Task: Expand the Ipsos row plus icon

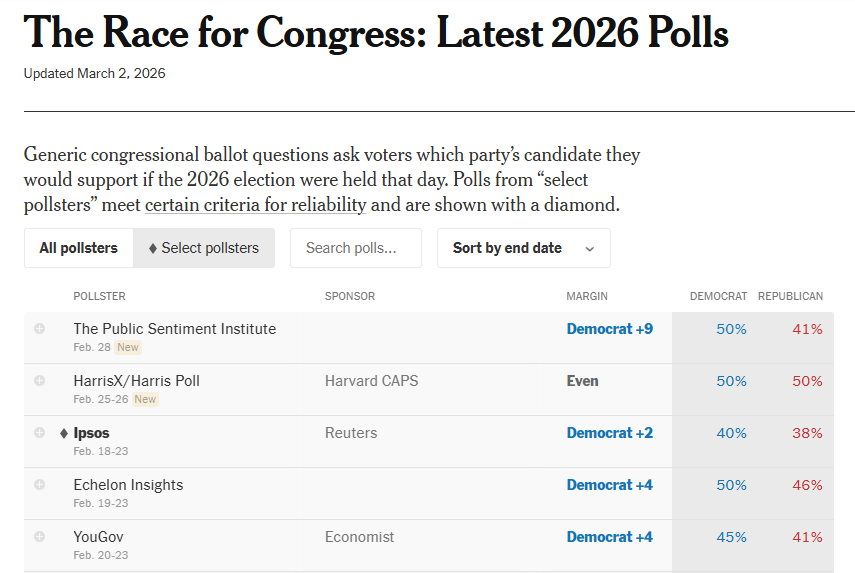Action: pos(39,432)
